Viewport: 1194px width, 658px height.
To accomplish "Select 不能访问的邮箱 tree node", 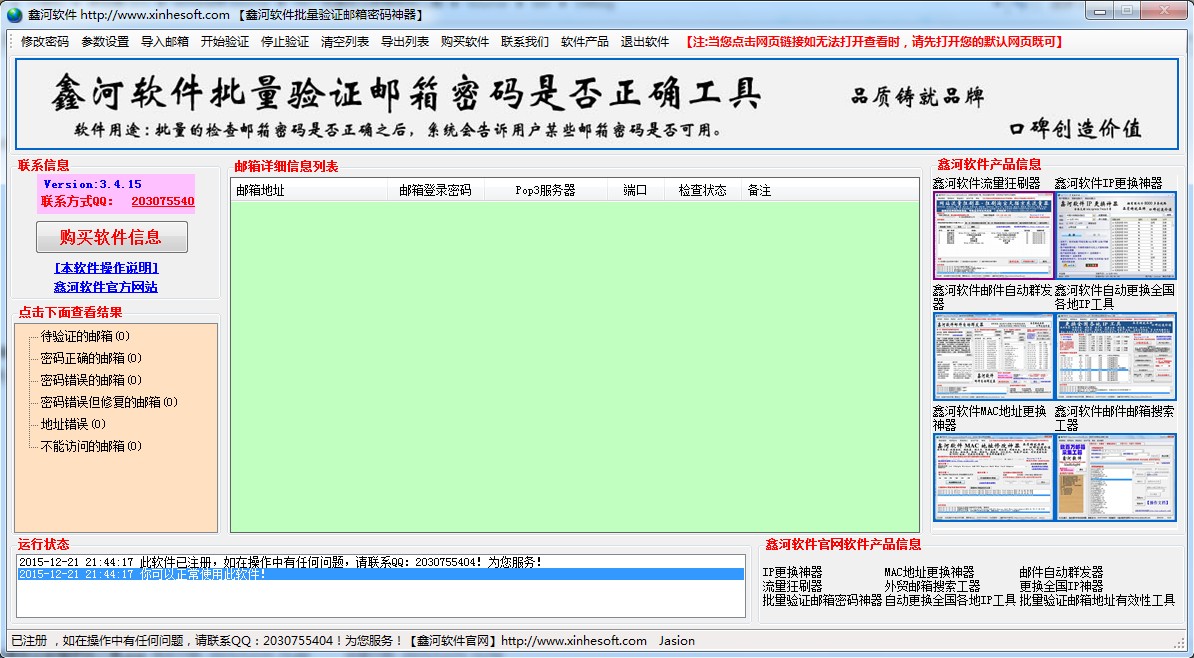I will [x=91, y=446].
